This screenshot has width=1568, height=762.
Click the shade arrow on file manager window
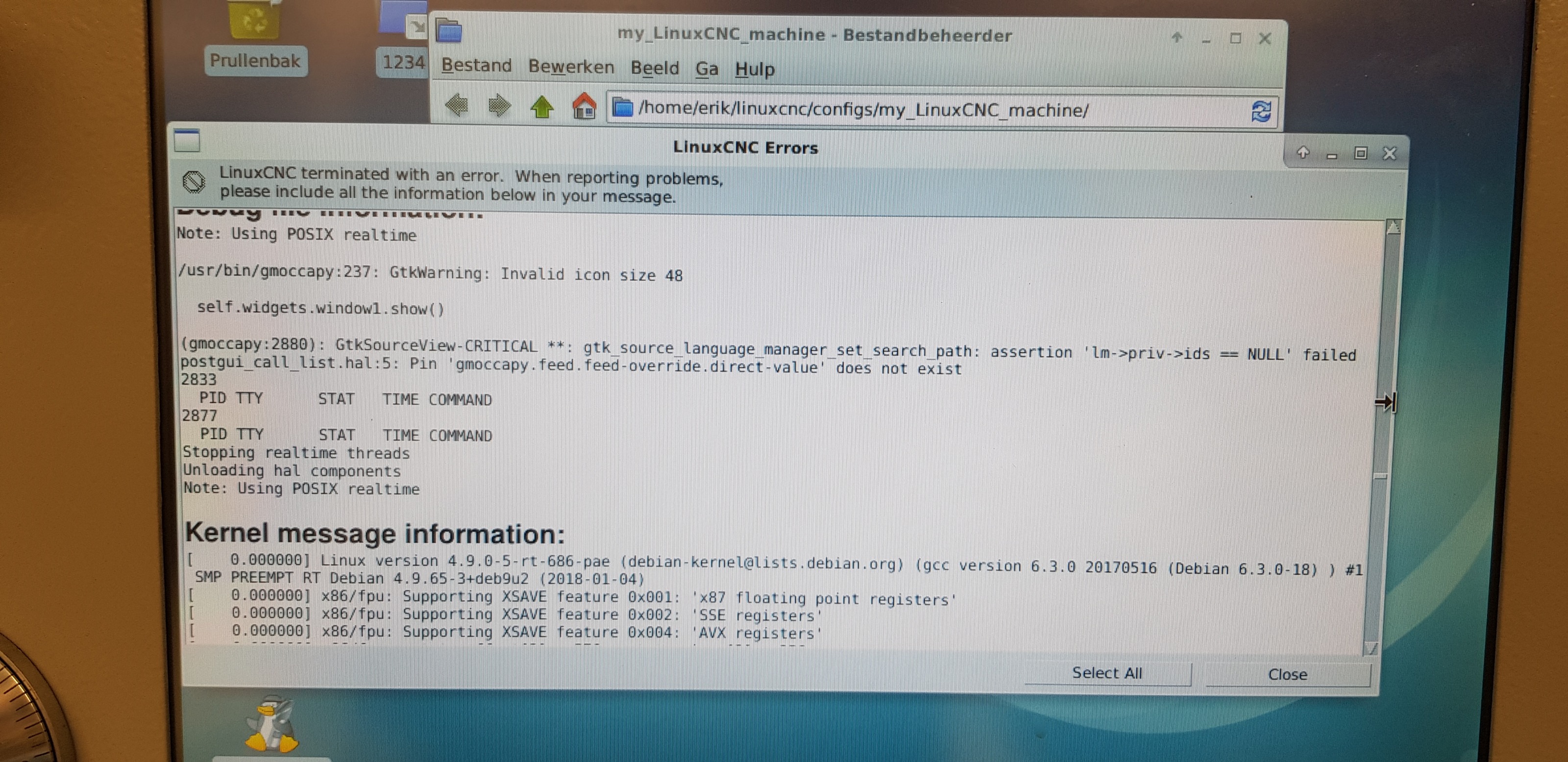(1176, 38)
